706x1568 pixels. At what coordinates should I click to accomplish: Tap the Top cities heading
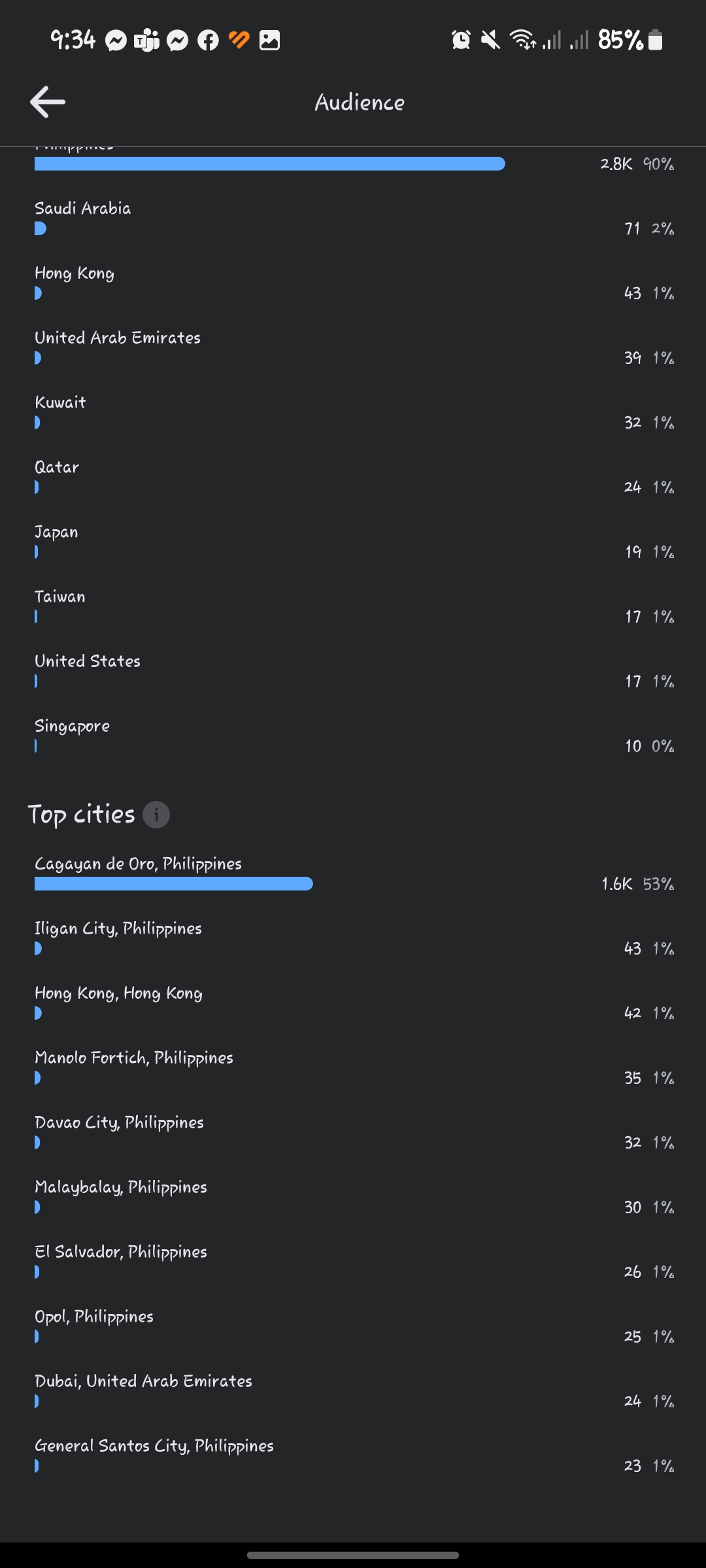82,815
